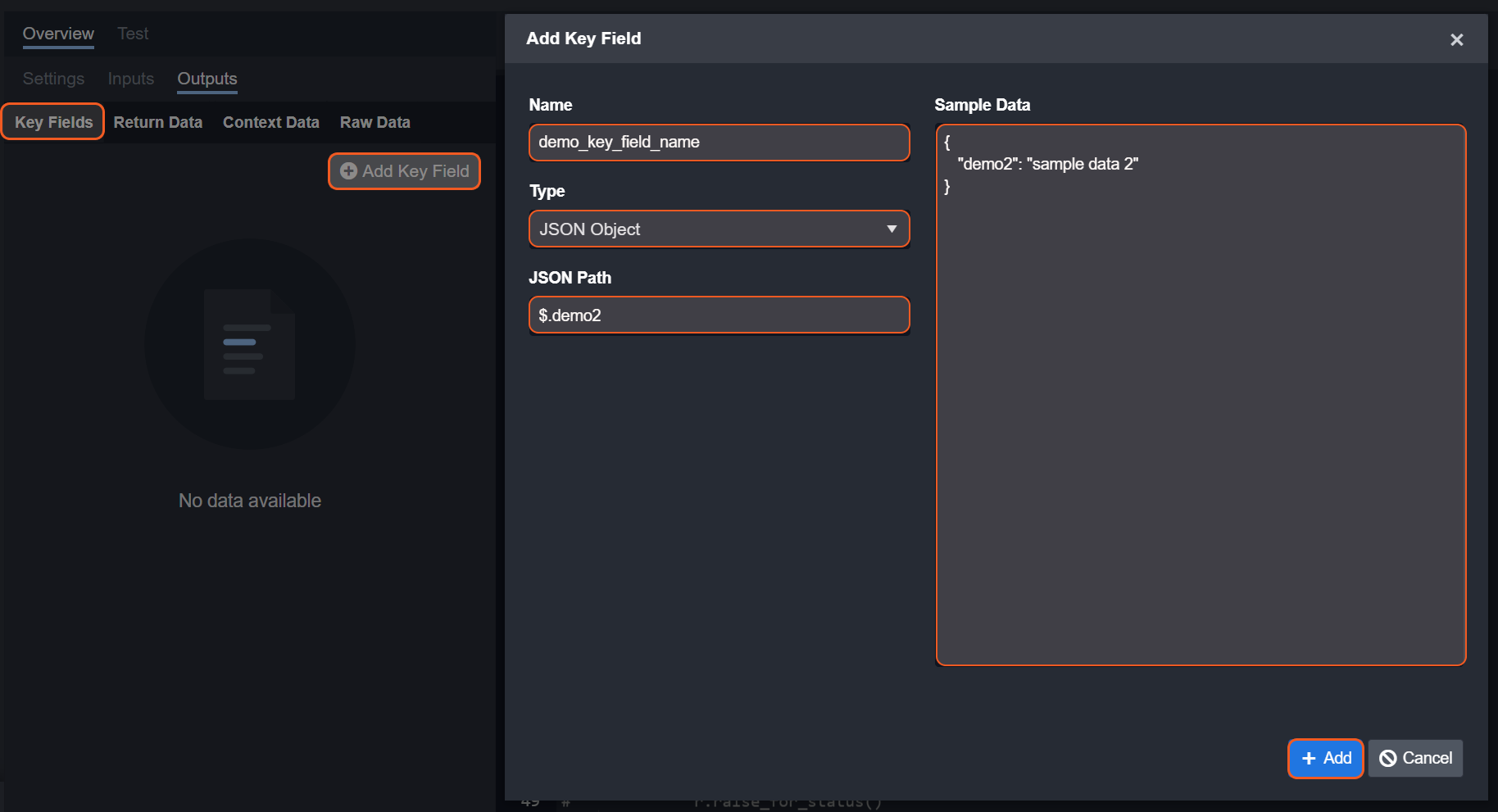1498x812 pixels.
Task: Select the Outputs tab
Action: 207,79
